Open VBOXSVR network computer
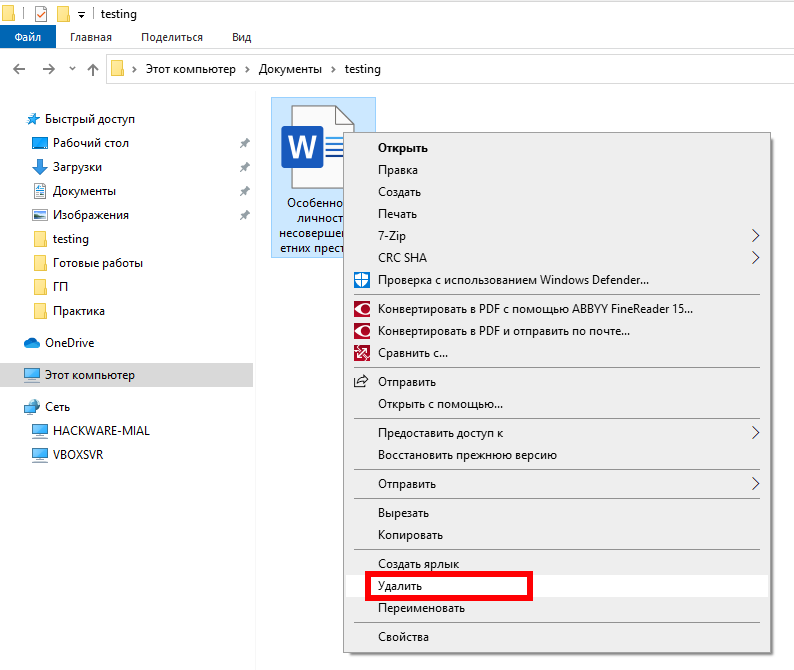This screenshot has height=670, width=794. [78, 455]
